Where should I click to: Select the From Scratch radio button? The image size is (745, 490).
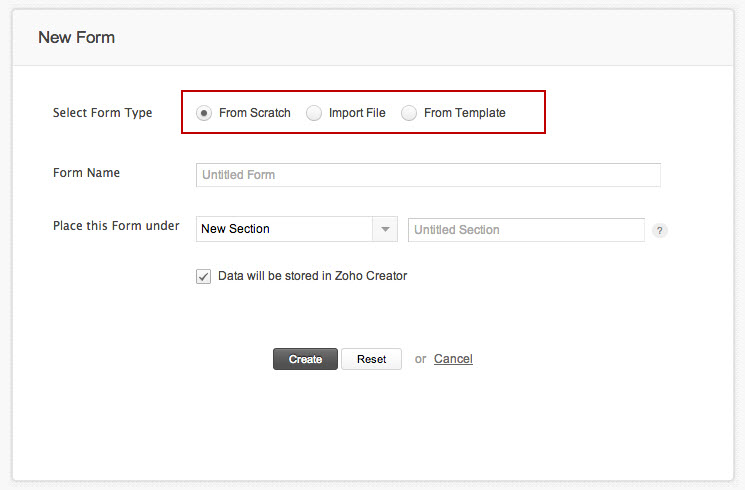(204, 113)
